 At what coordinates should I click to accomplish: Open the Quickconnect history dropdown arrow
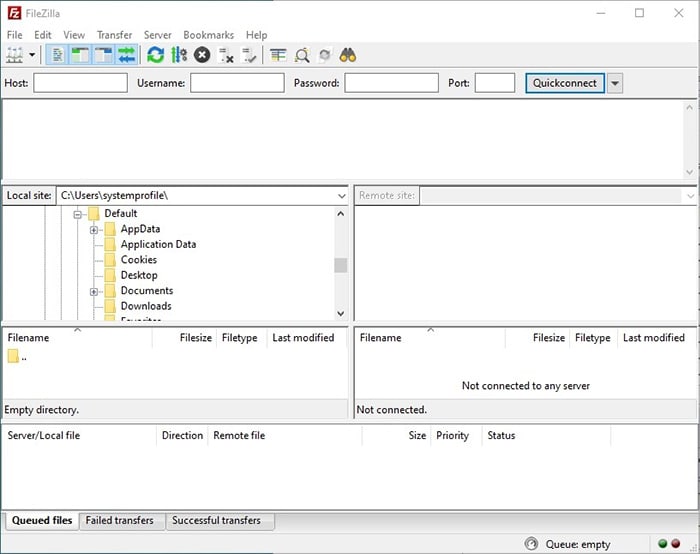point(615,83)
